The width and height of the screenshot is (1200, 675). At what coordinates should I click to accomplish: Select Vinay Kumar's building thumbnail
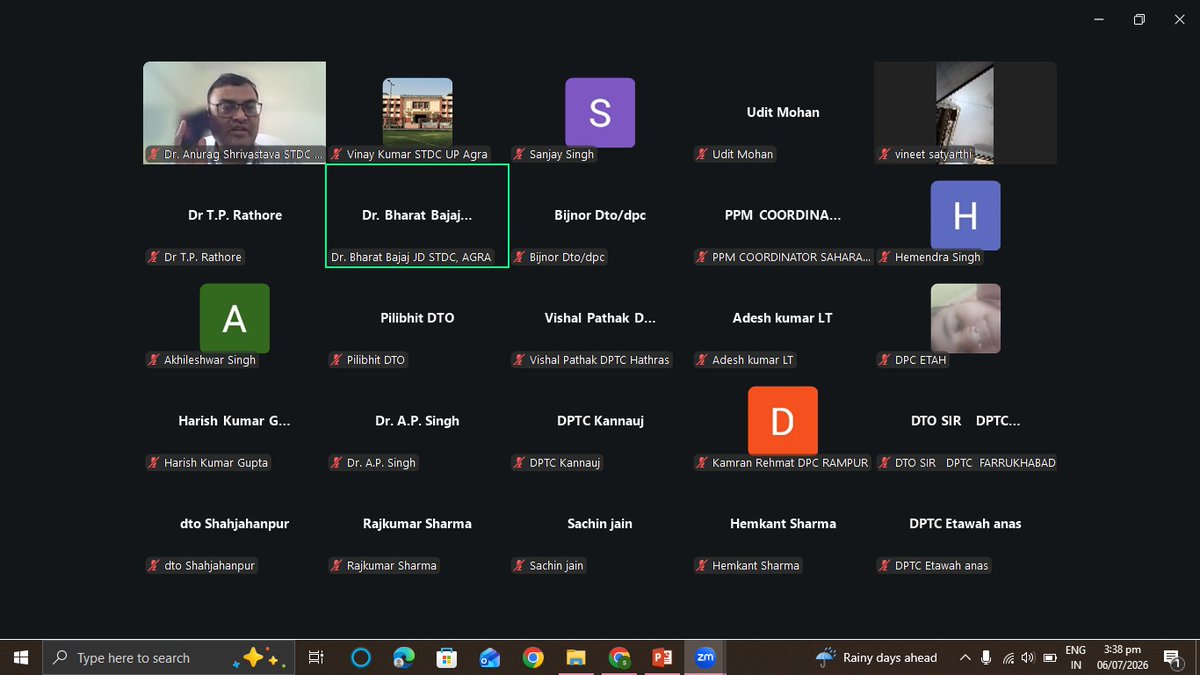click(417, 111)
